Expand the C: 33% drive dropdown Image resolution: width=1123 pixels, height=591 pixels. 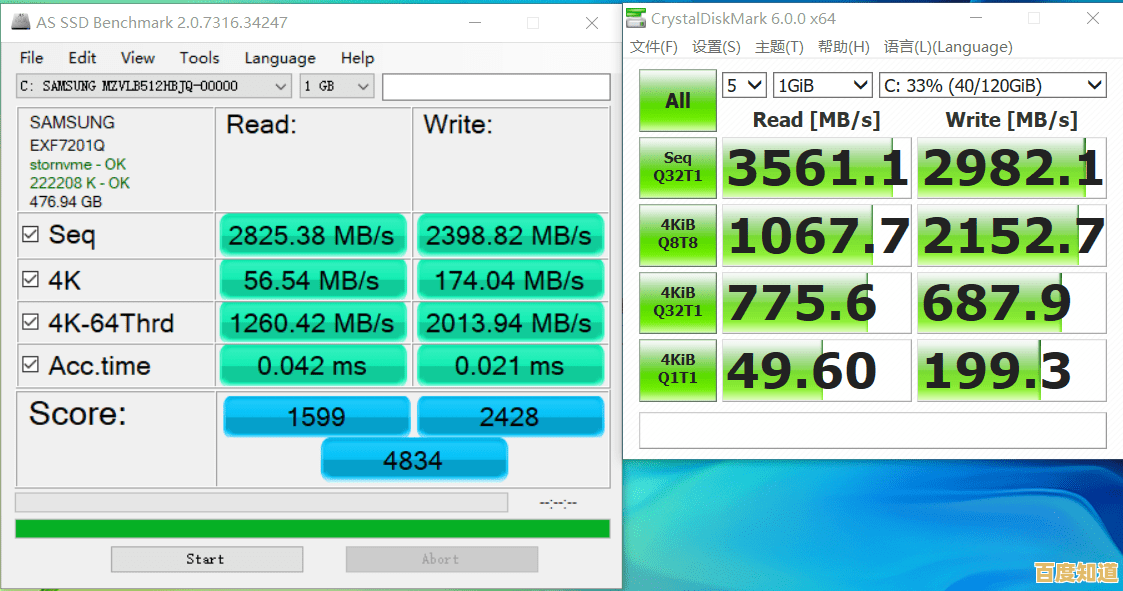(x=992, y=86)
